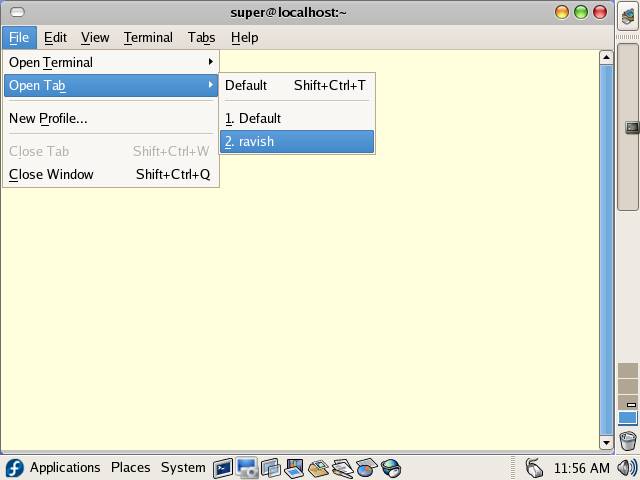Open the Edit menu

tap(55, 38)
